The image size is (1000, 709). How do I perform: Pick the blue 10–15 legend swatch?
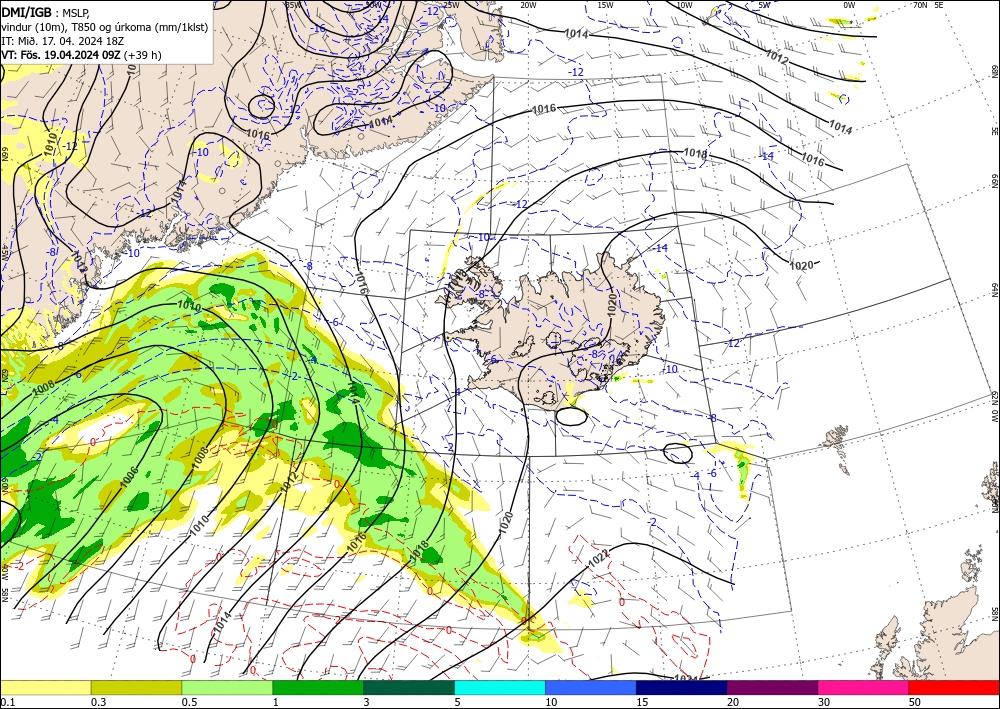pos(591,688)
